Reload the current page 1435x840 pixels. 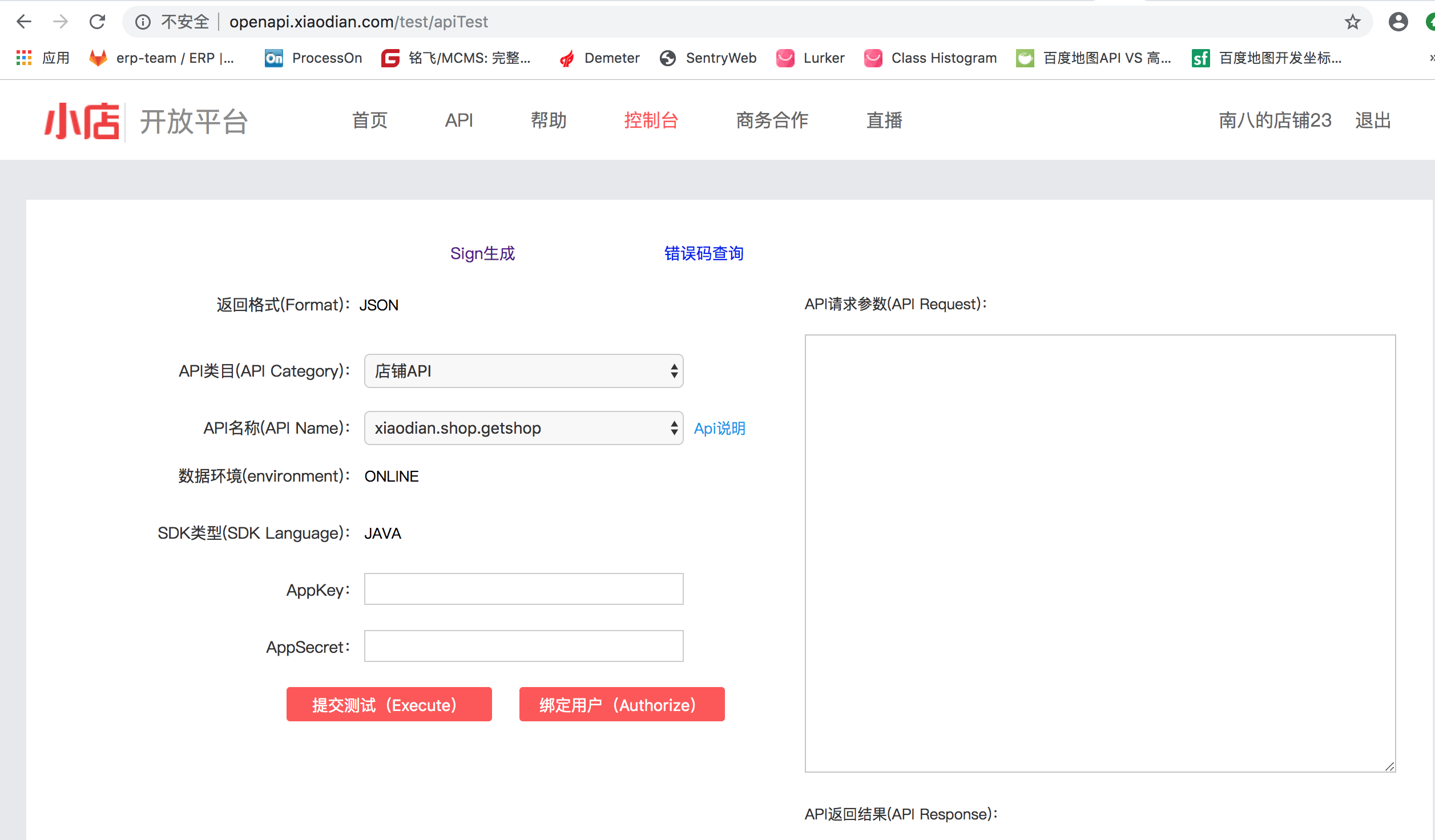98,22
